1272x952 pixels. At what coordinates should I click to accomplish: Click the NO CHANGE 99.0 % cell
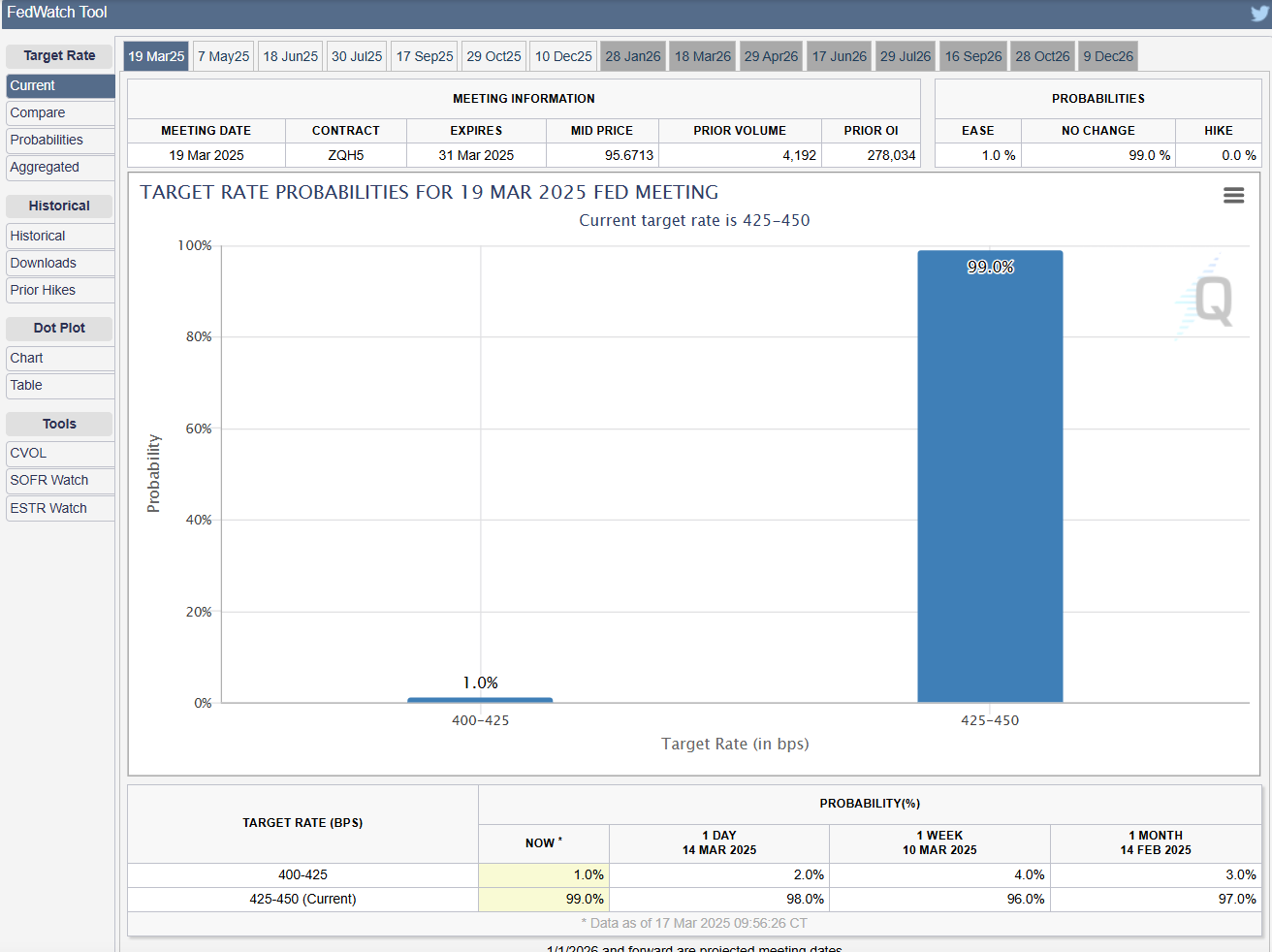click(x=1098, y=155)
